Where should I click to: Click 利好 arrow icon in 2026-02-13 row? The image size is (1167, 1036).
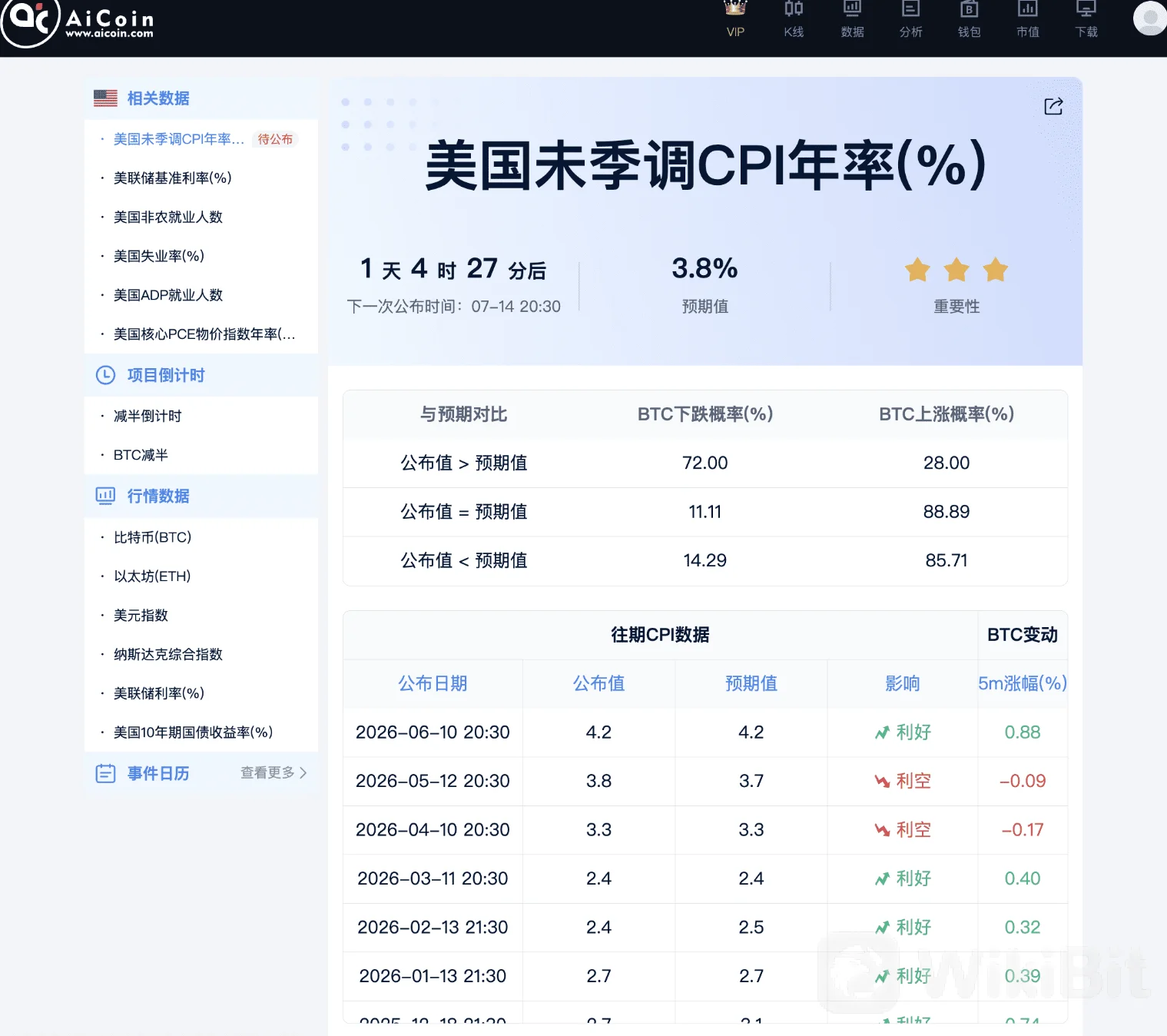click(x=882, y=928)
